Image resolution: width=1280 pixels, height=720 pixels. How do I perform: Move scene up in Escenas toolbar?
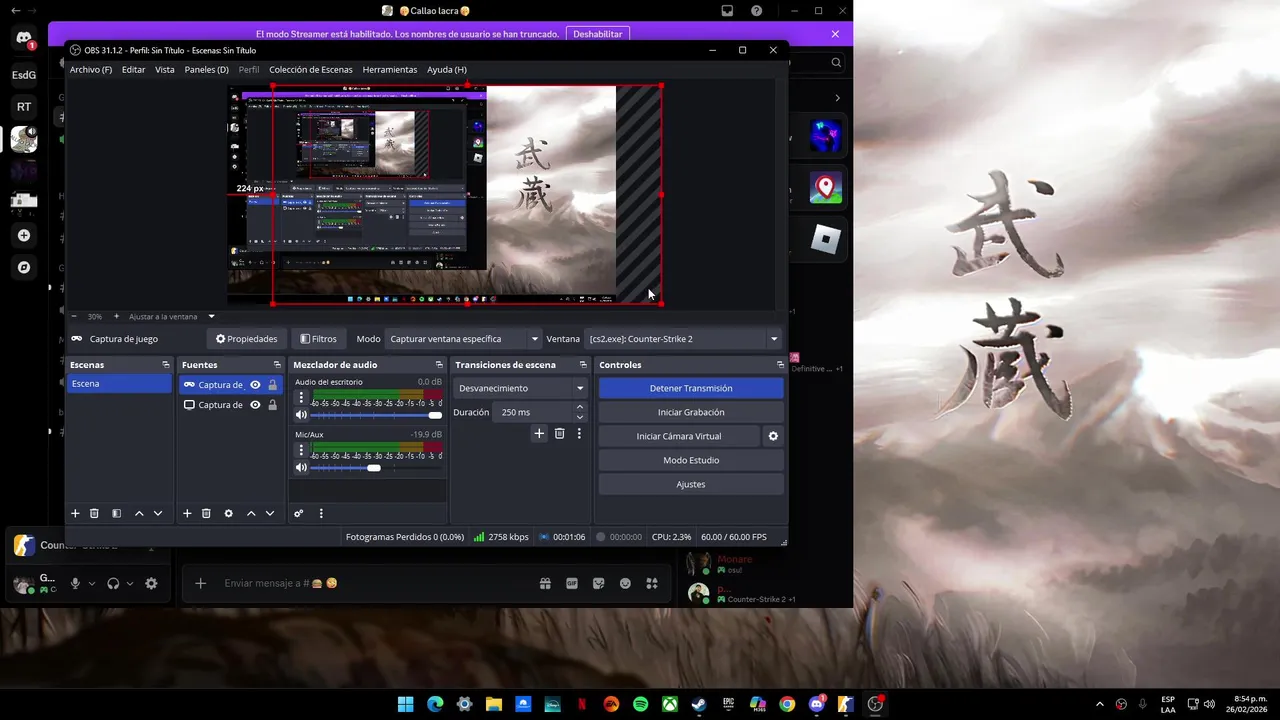[139, 513]
